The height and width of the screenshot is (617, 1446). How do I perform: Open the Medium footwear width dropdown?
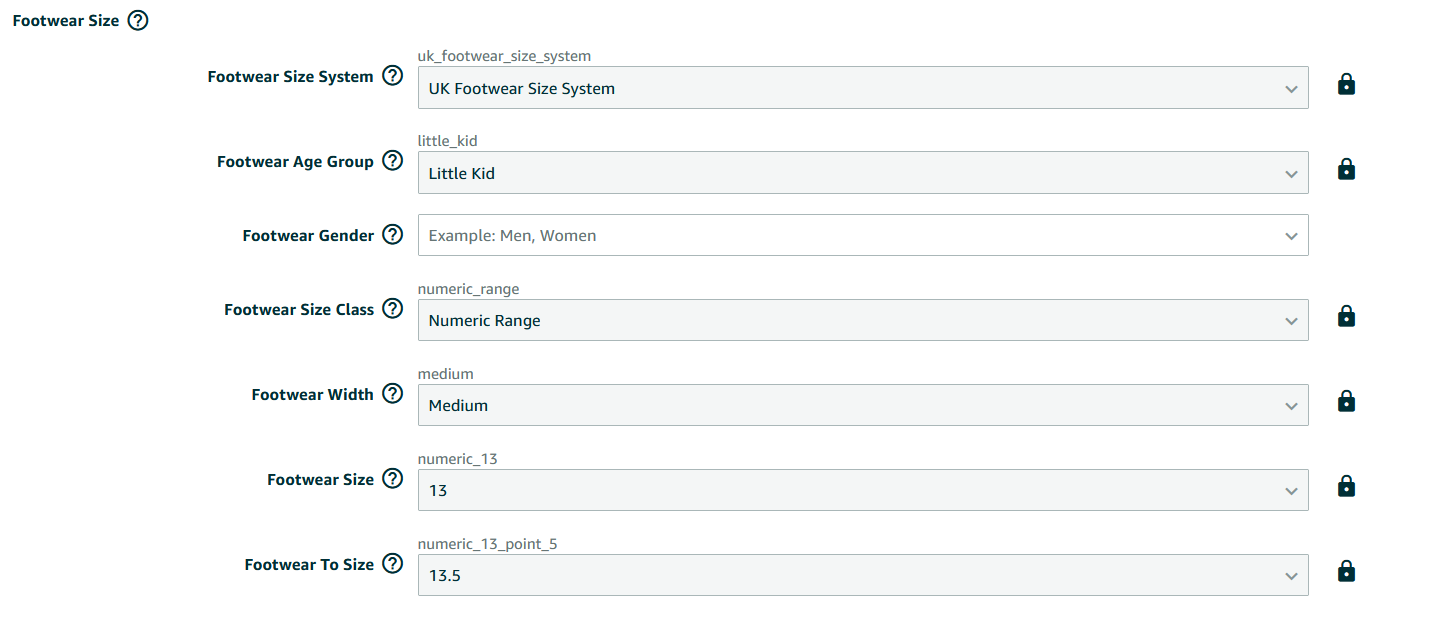(862, 405)
